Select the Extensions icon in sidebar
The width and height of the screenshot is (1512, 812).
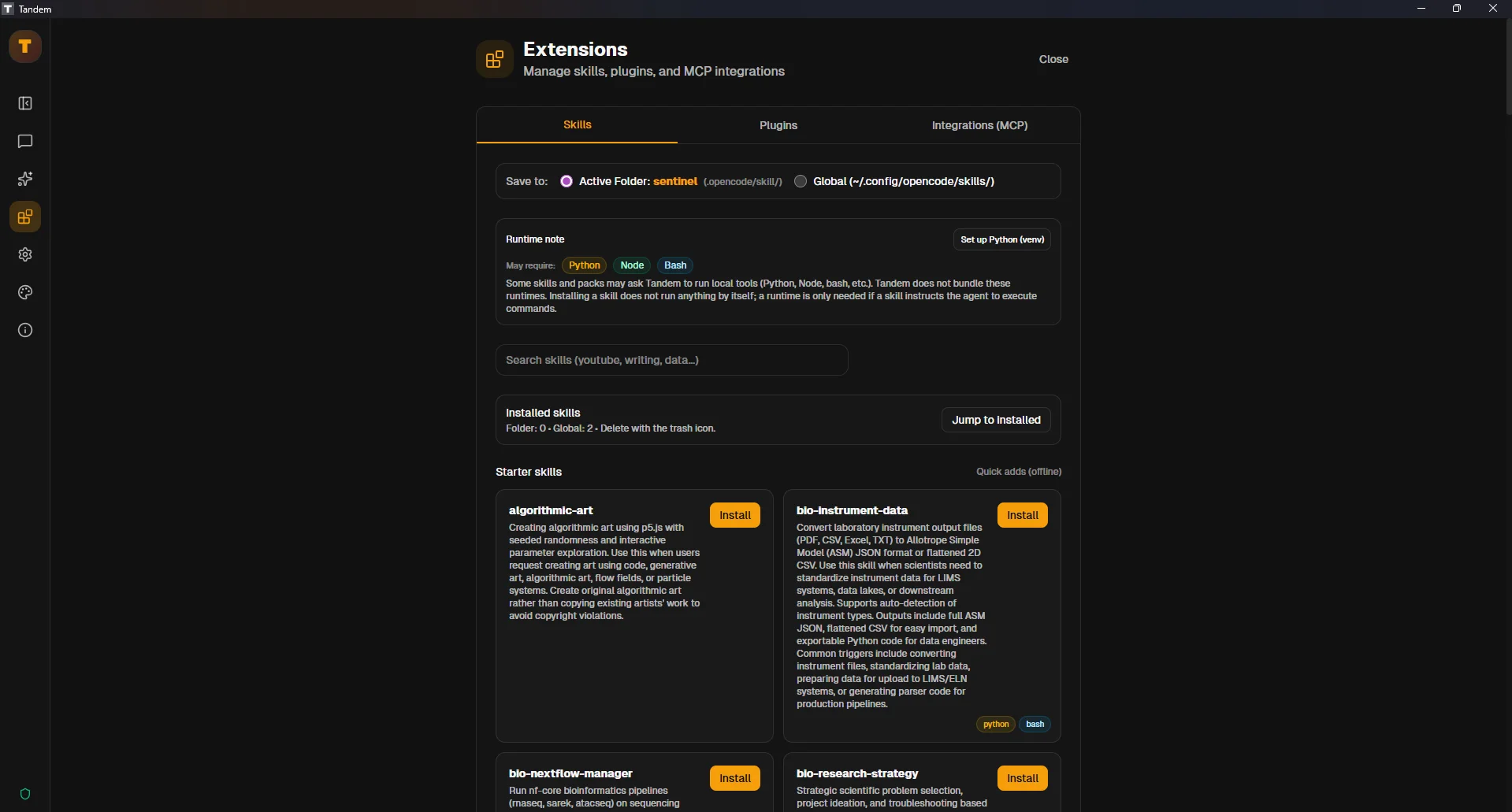pos(25,217)
